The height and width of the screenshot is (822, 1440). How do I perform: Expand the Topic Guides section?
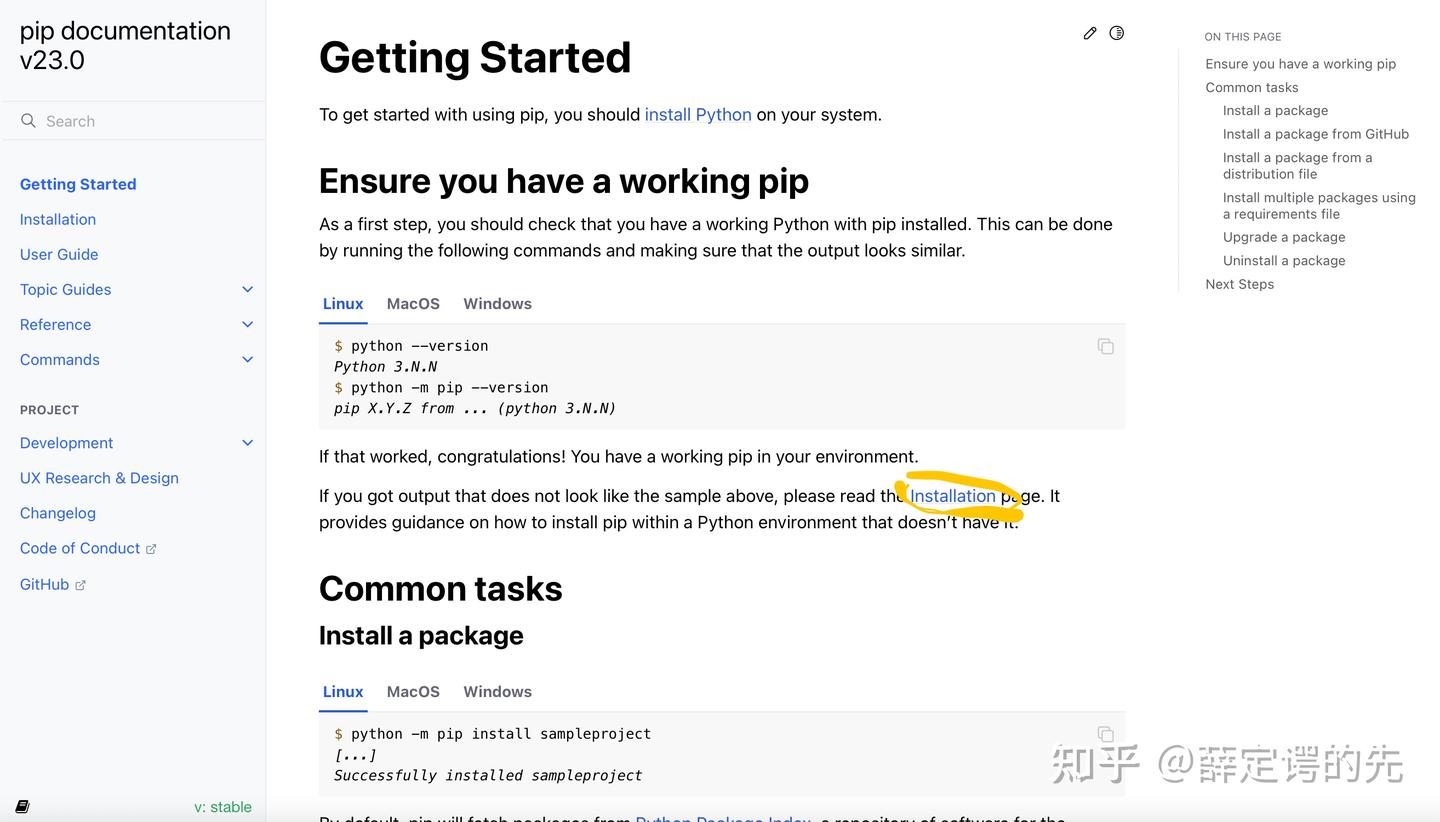(247, 289)
